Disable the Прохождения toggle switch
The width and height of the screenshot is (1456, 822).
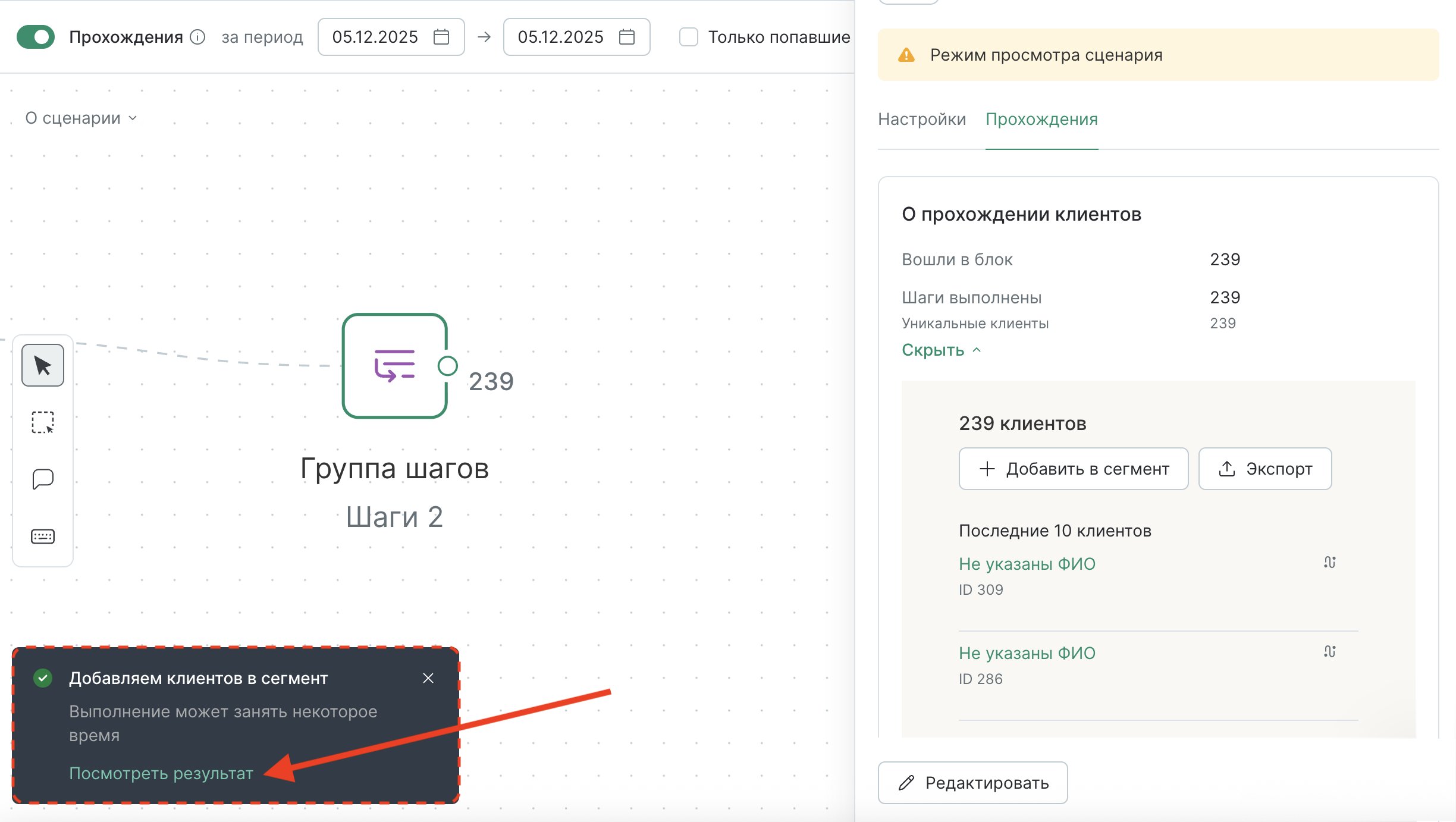[x=35, y=37]
